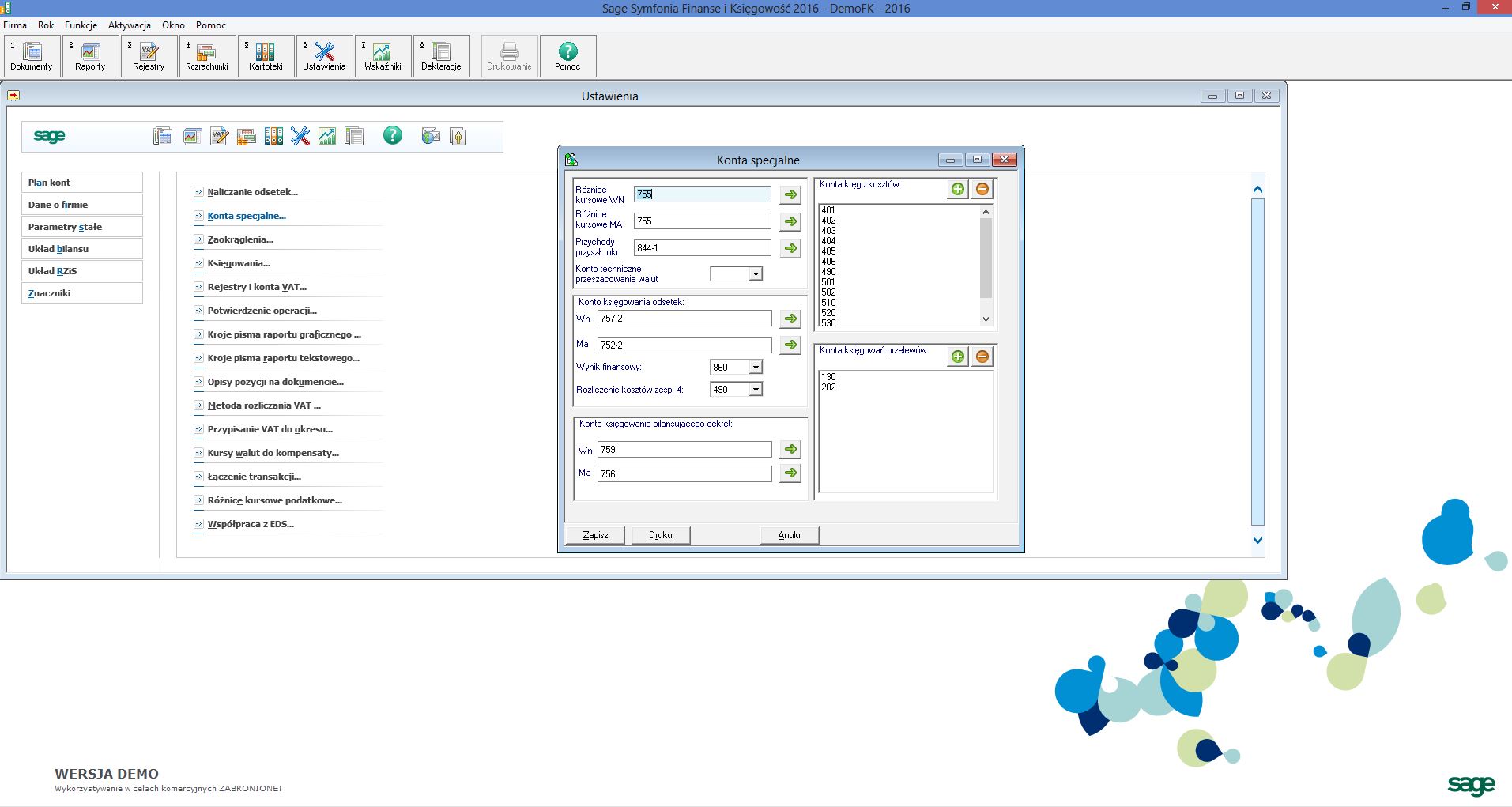Click the information book icon in sage strip
This screenshot has height=807, width=1512.
click(x=458, y=136)
